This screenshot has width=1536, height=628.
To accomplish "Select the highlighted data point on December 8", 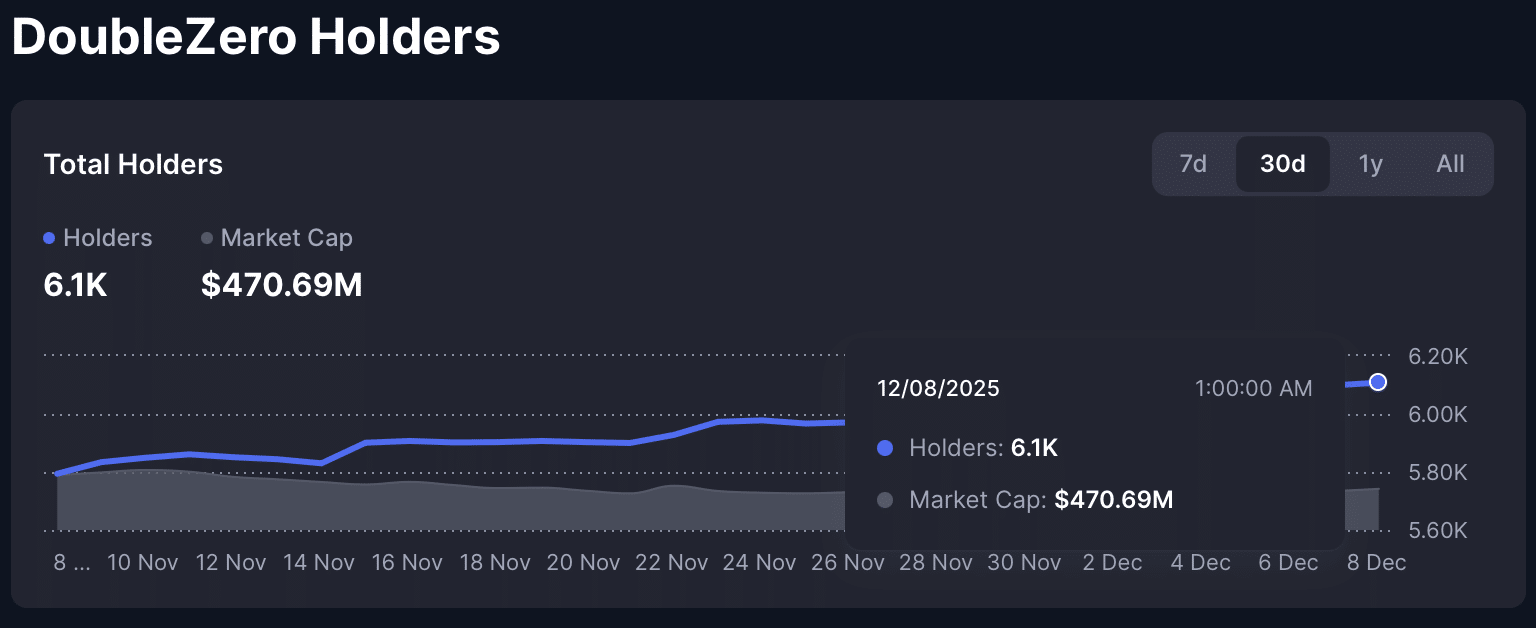I will [1378, 382].
